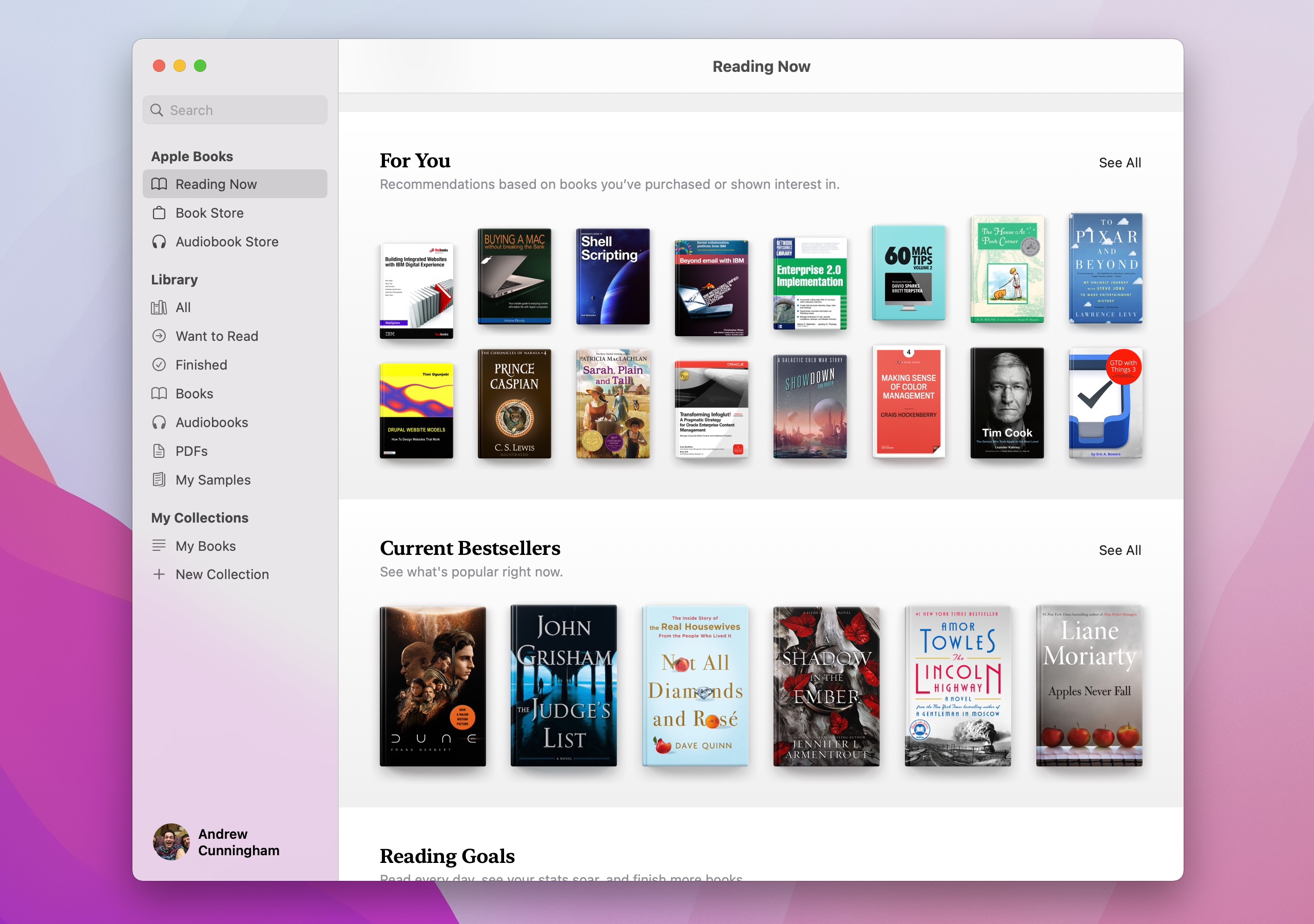Open To Pixar and Beyond book
Screen dimensions: 1314x924
point(1105,268)
